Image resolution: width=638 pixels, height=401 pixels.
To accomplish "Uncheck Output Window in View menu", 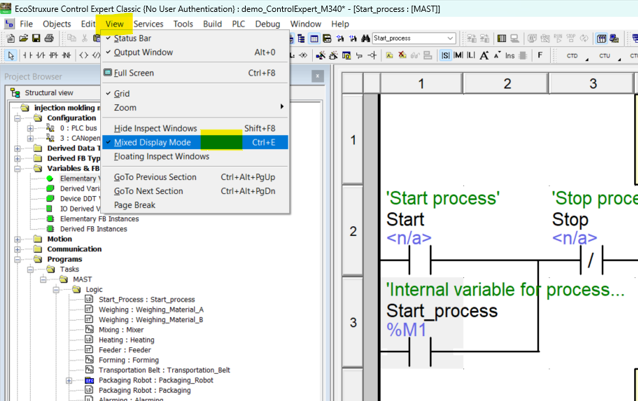I will pyautogui.click(x=195, y=52).
